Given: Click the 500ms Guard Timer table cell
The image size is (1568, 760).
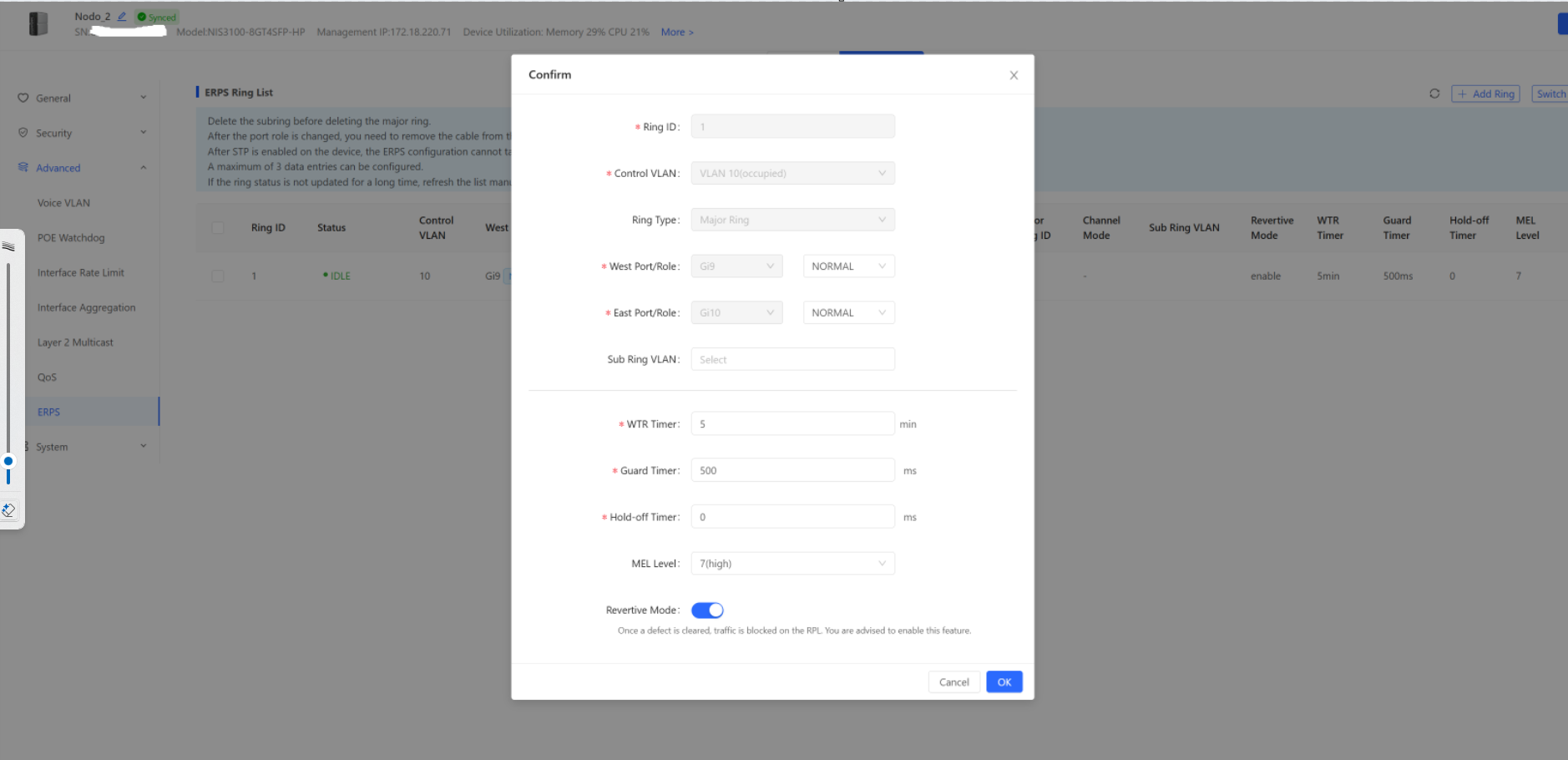Looking at the screenshot, I should [1398, 276].
